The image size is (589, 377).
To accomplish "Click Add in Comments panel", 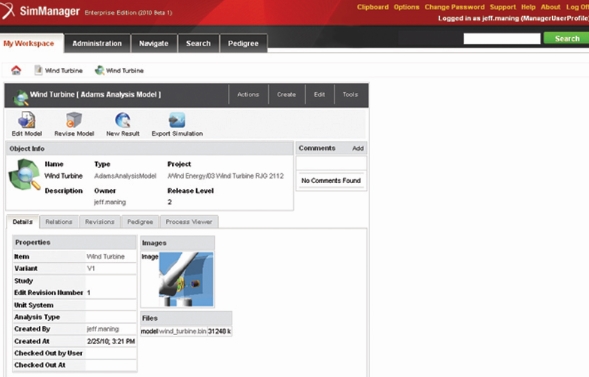I will (x=358, y=148).
